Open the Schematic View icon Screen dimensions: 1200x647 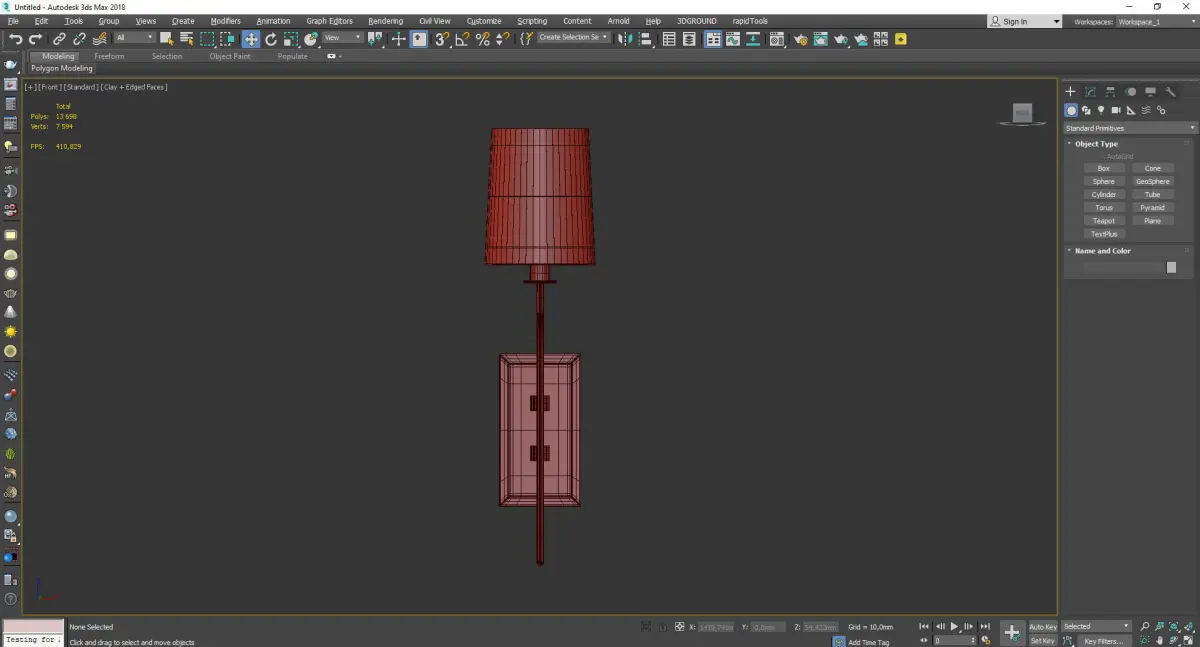753,39
